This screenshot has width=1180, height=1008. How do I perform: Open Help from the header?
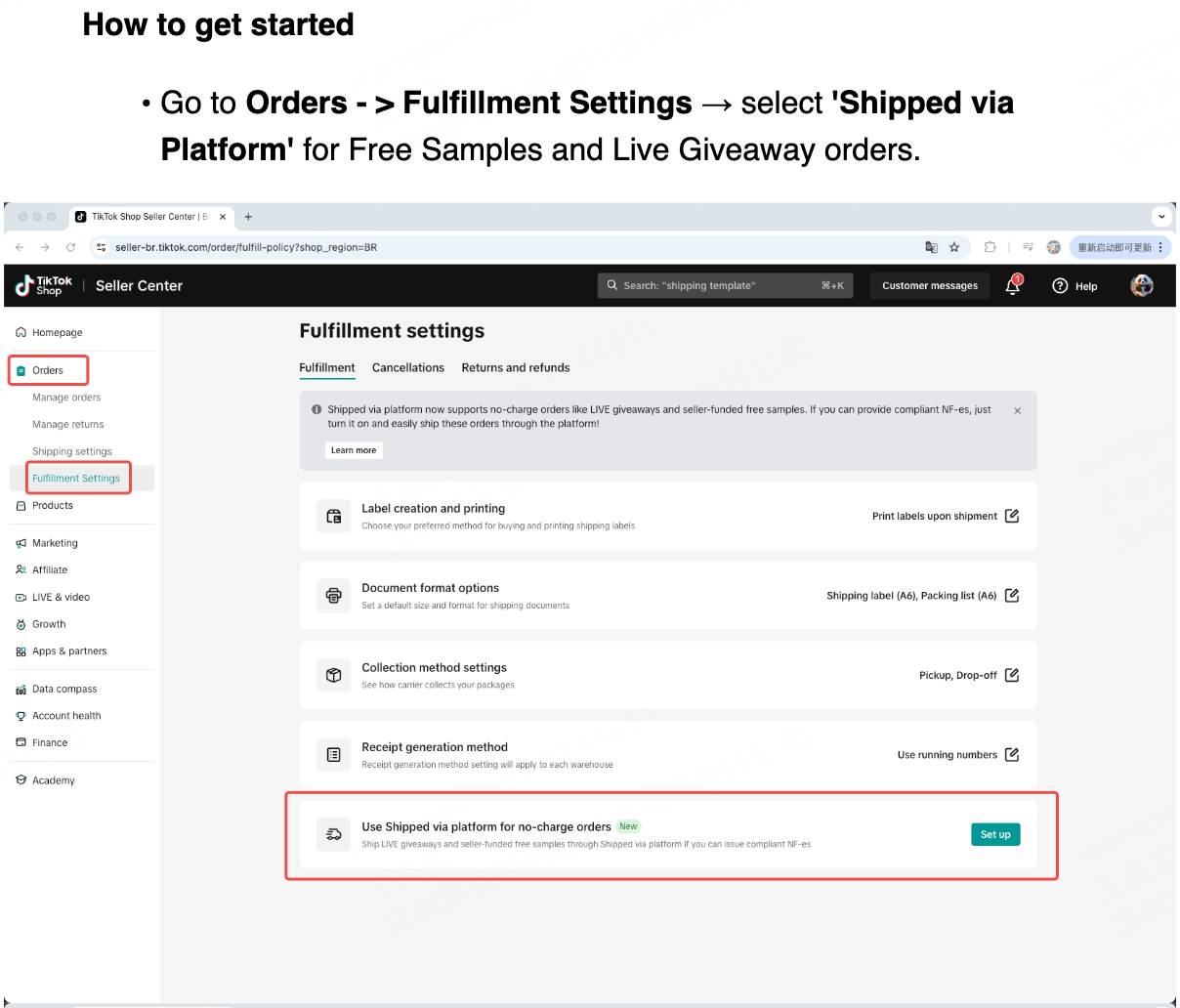click(1075, 286)
